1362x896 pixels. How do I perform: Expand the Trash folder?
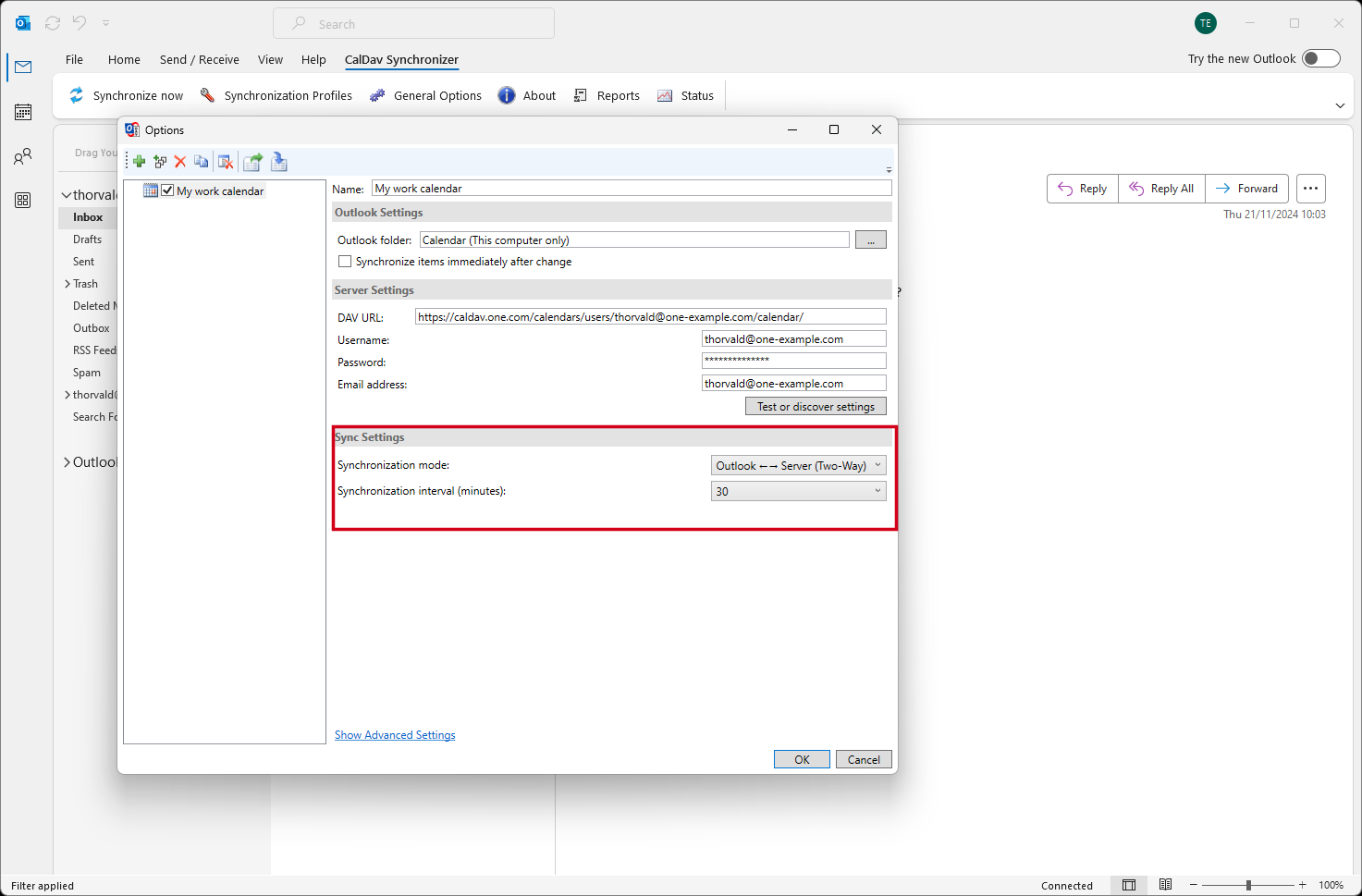tap(66, 283)
